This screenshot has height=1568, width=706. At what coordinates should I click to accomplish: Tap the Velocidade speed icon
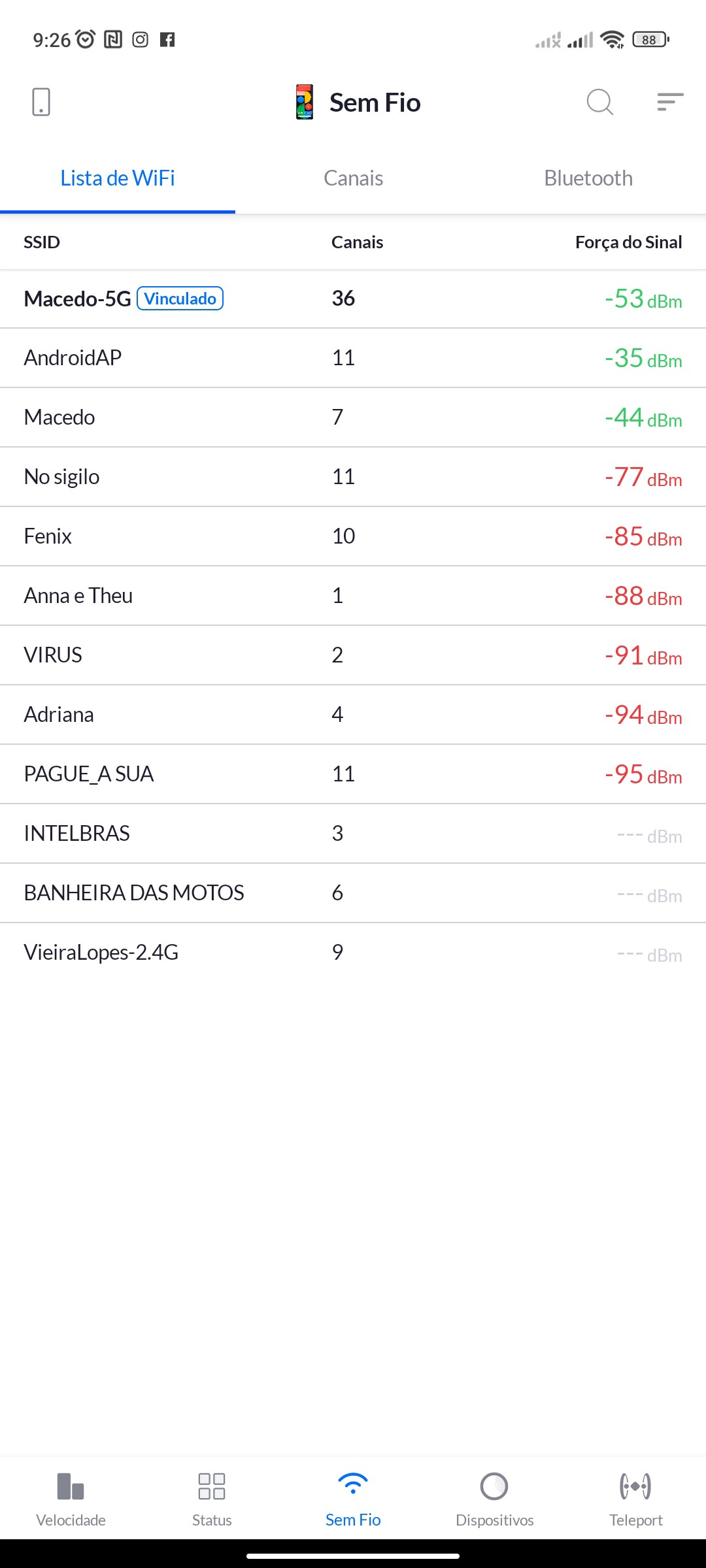point(71,1487)
